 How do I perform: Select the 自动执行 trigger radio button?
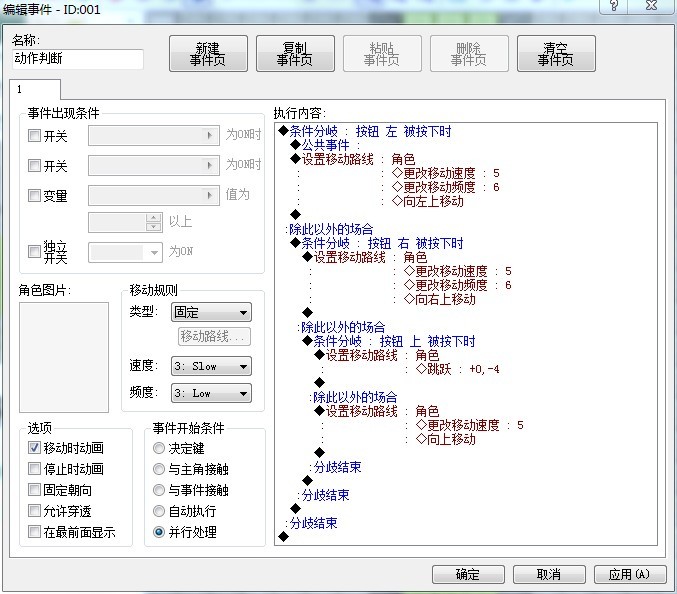tap(159, 511)
